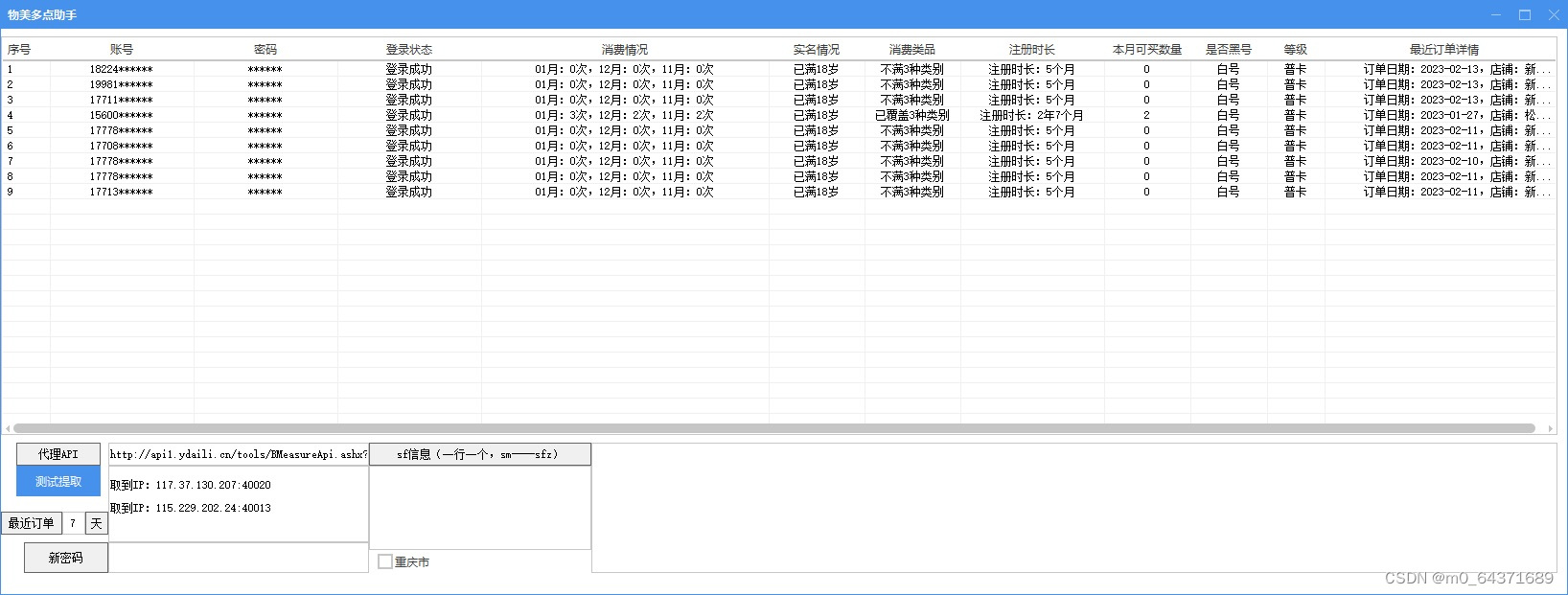
Task: Select account 17708****** in row 6
Action: point(122,146)
